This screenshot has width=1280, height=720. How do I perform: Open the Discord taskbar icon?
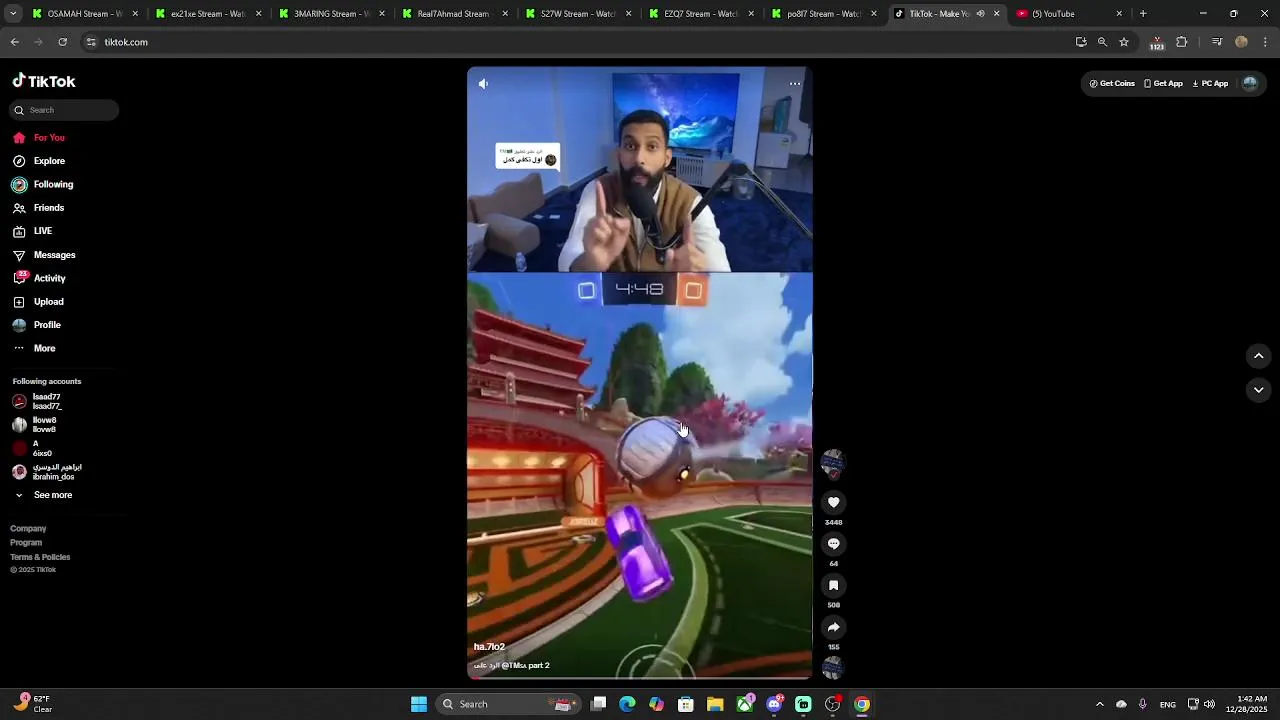coord(774,704)
